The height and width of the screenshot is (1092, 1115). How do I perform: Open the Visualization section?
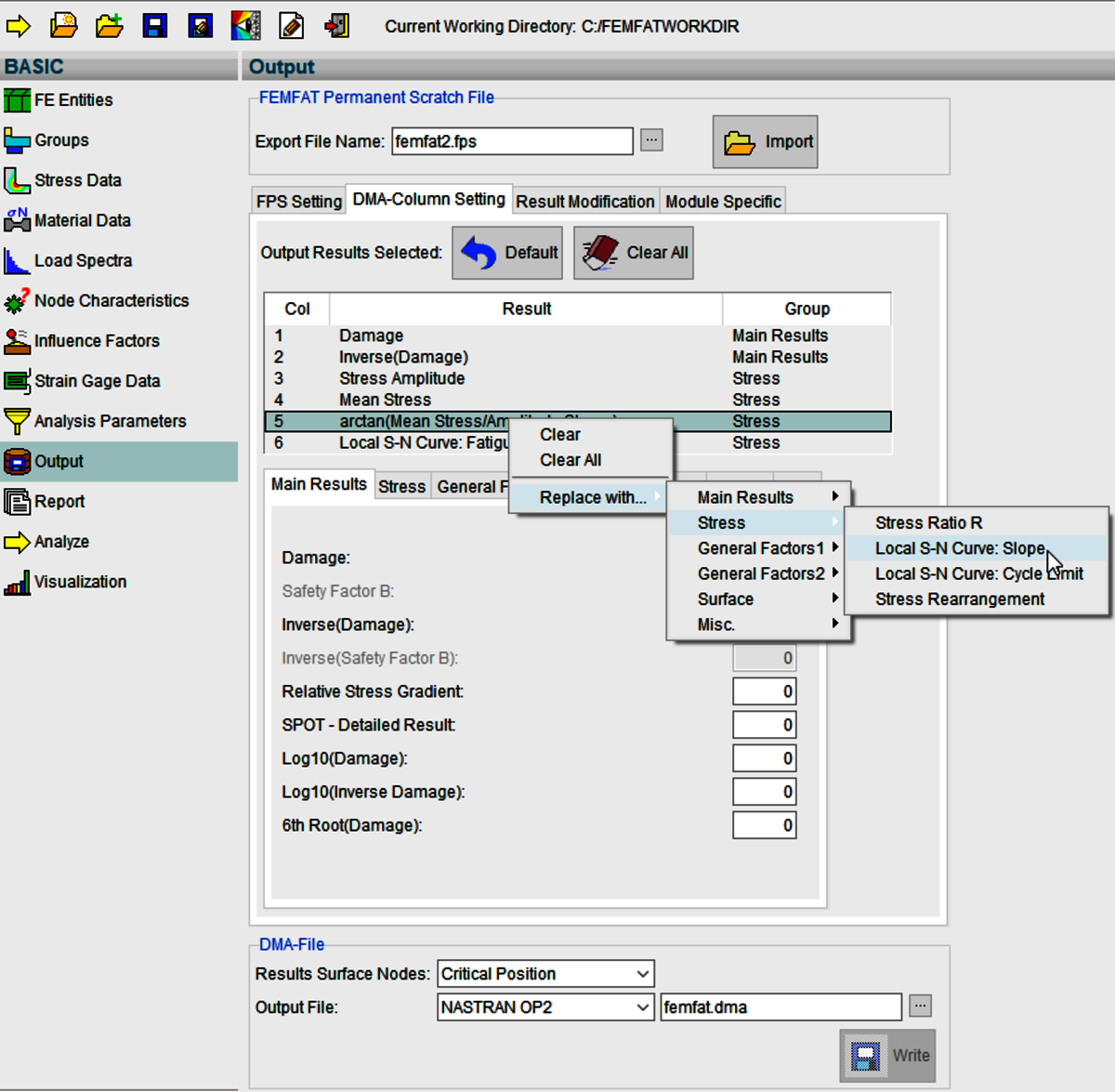[x=80, y=582]
